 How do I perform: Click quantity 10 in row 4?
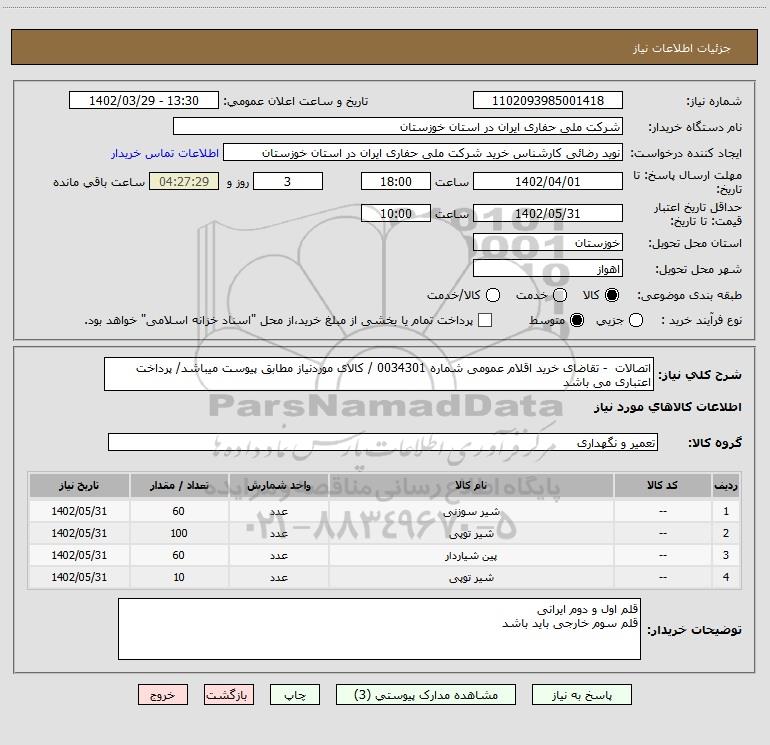click(179, 578)
